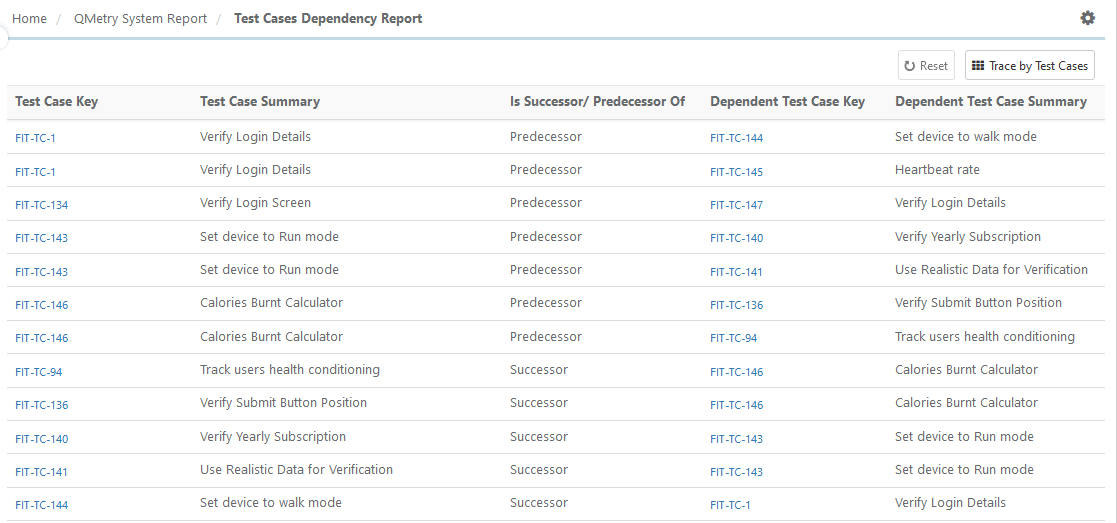Select test case summary 'Verify Submit Button Position'
Screen dimensions: 1117x523
coord(284,403)
